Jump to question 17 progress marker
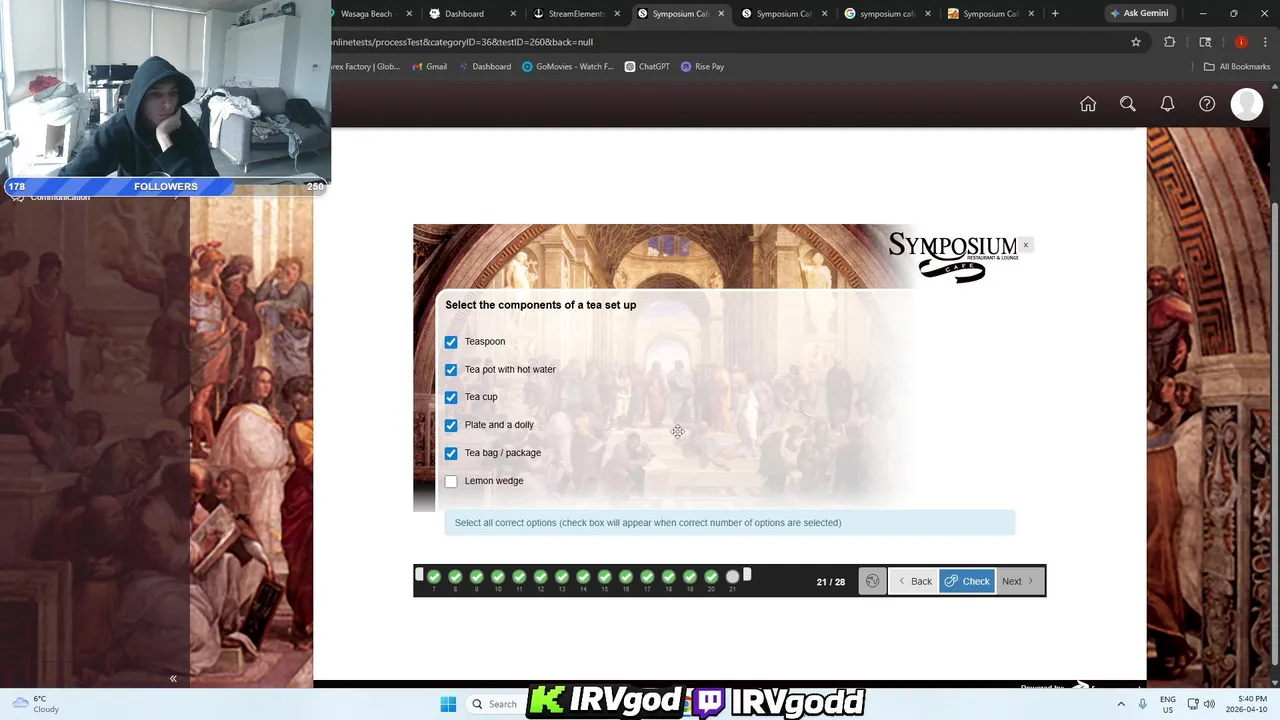 [647, 577]
